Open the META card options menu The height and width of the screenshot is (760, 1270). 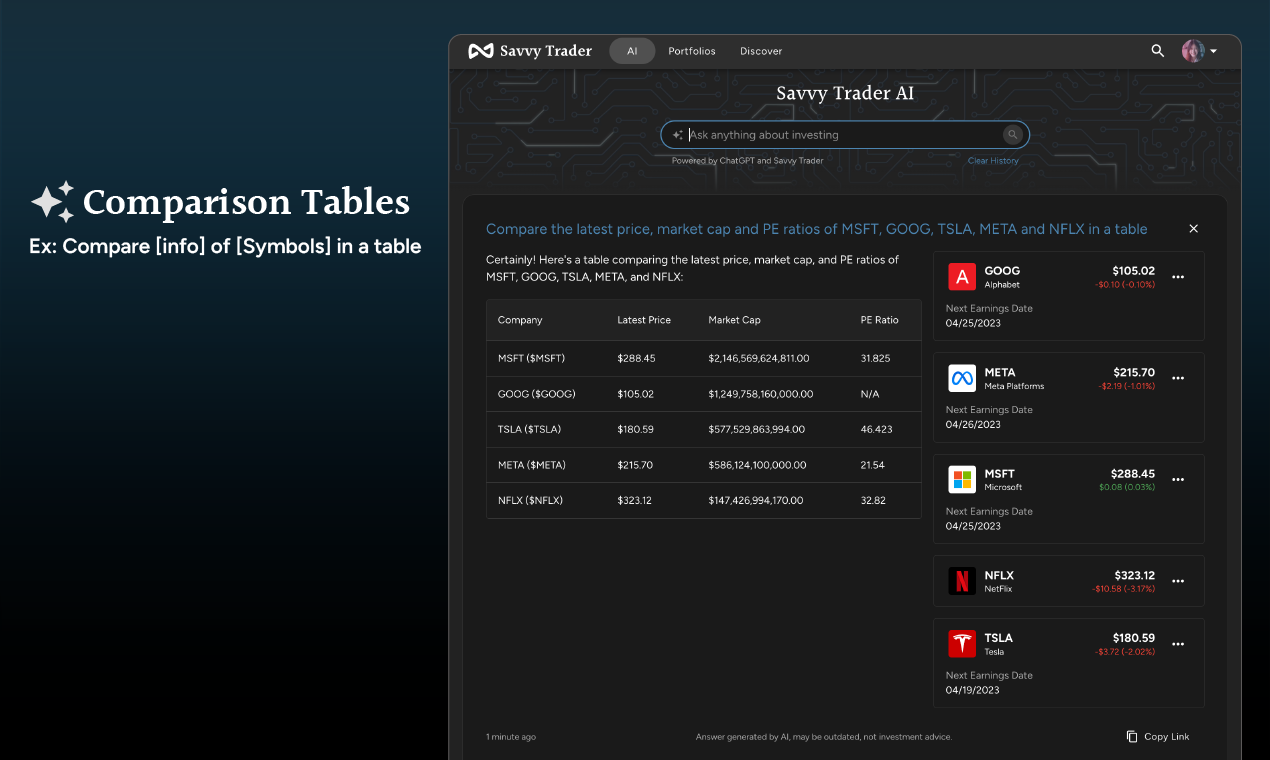coord(1178,378)
